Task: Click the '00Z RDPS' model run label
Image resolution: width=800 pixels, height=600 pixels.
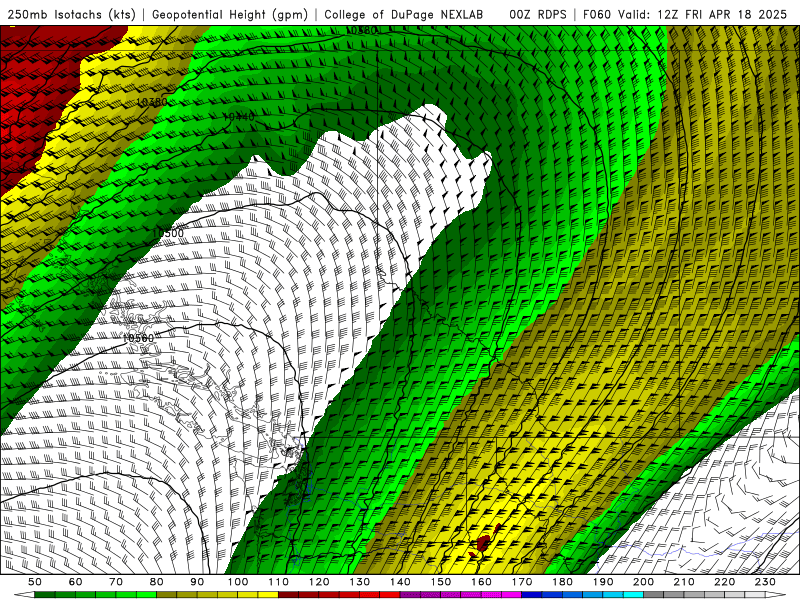Action: click(538, 15)
